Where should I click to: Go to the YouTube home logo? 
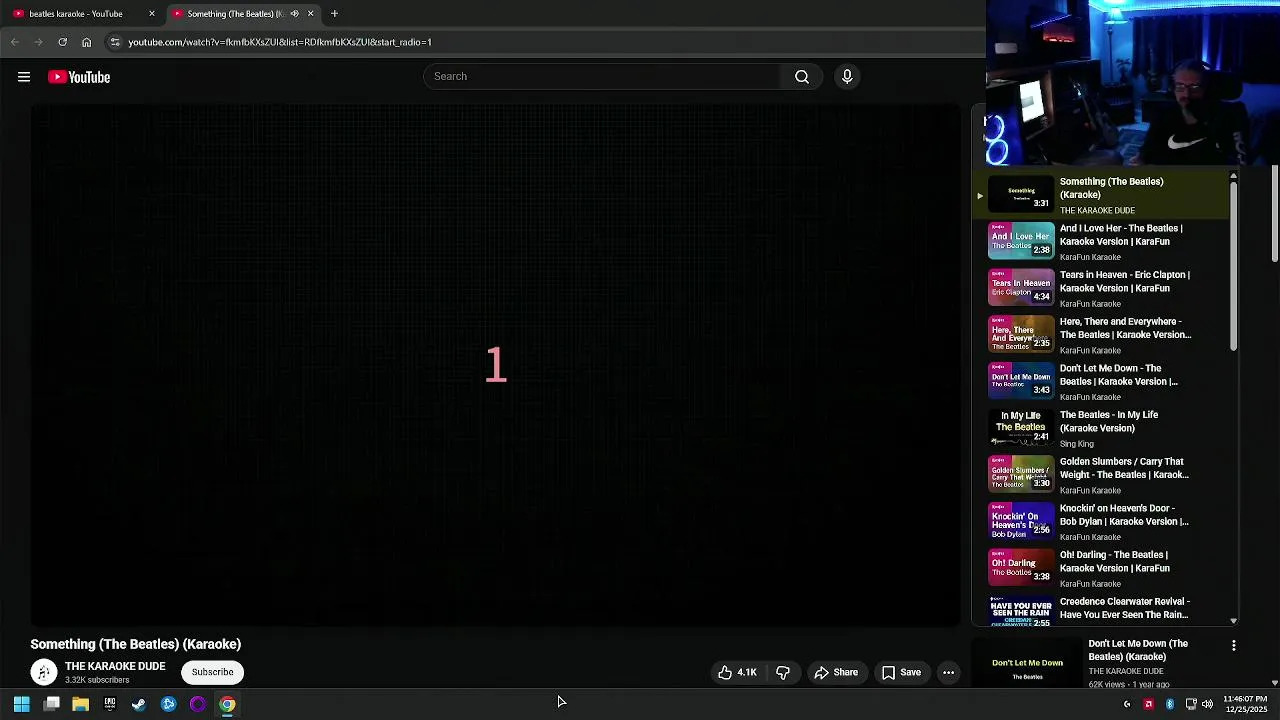click(x=79, y=77)
